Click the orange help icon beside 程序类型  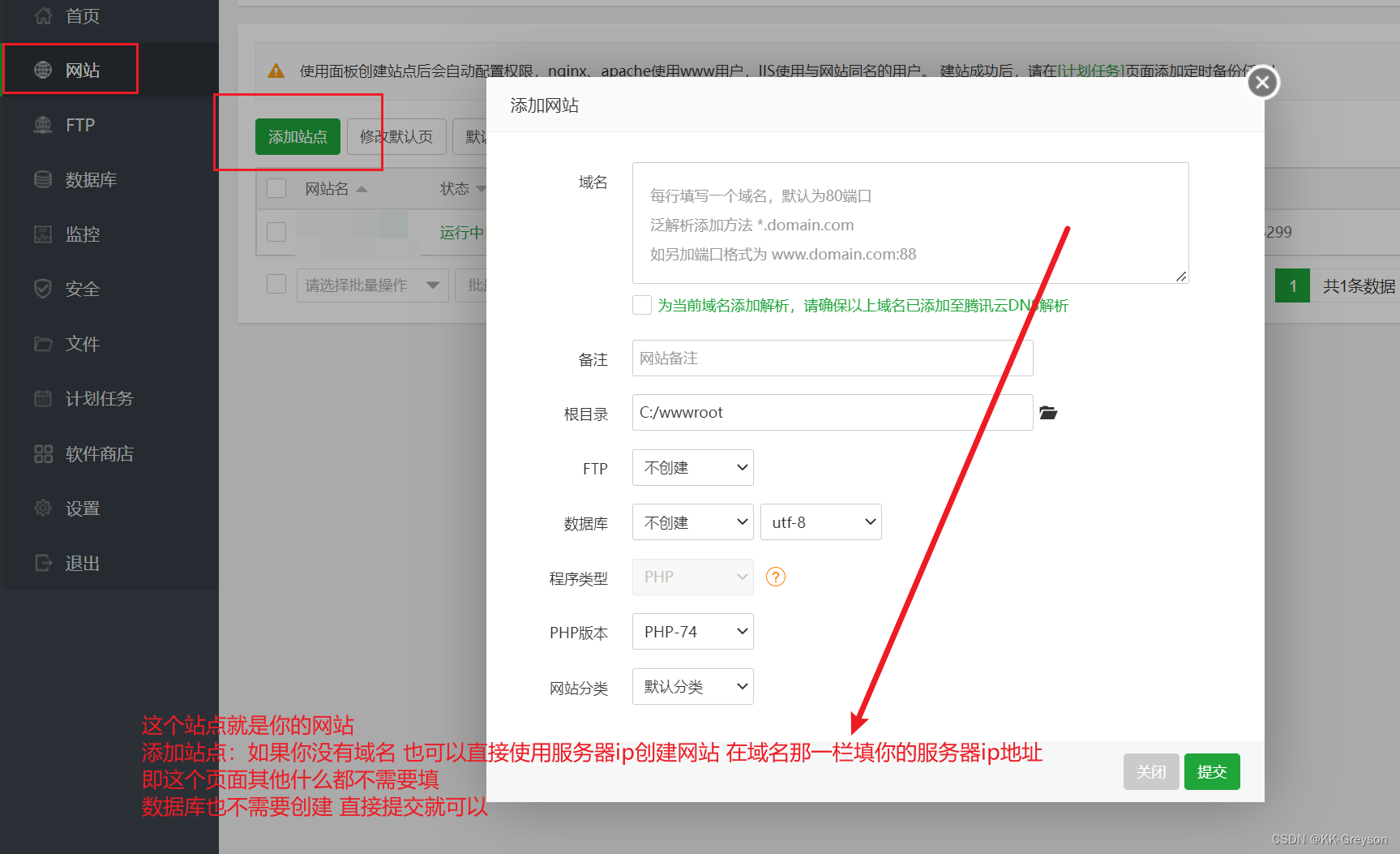[x=776, y=577]
